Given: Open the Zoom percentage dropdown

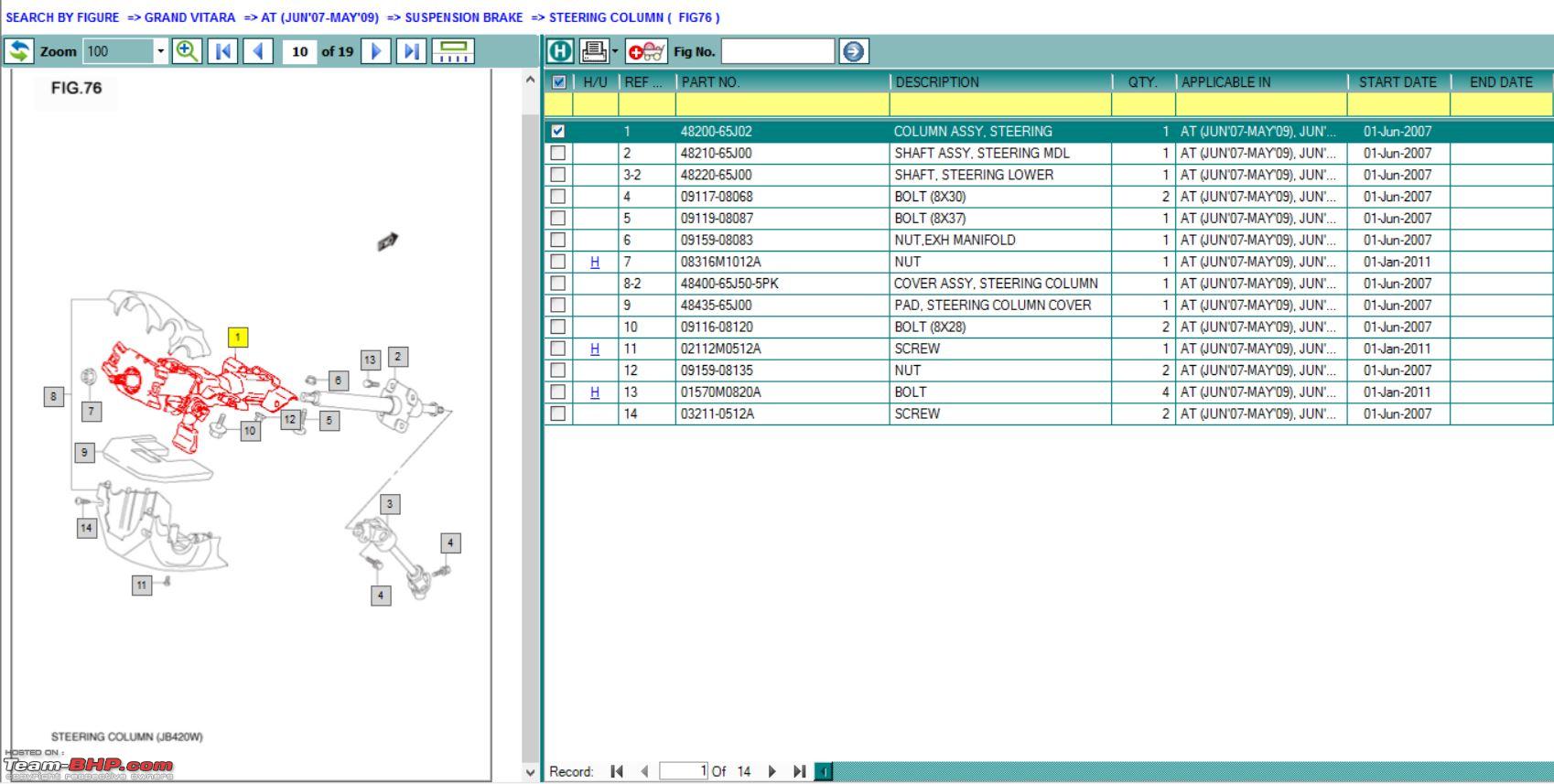Looking at the screenshot, I should click(x=161, y=51).
